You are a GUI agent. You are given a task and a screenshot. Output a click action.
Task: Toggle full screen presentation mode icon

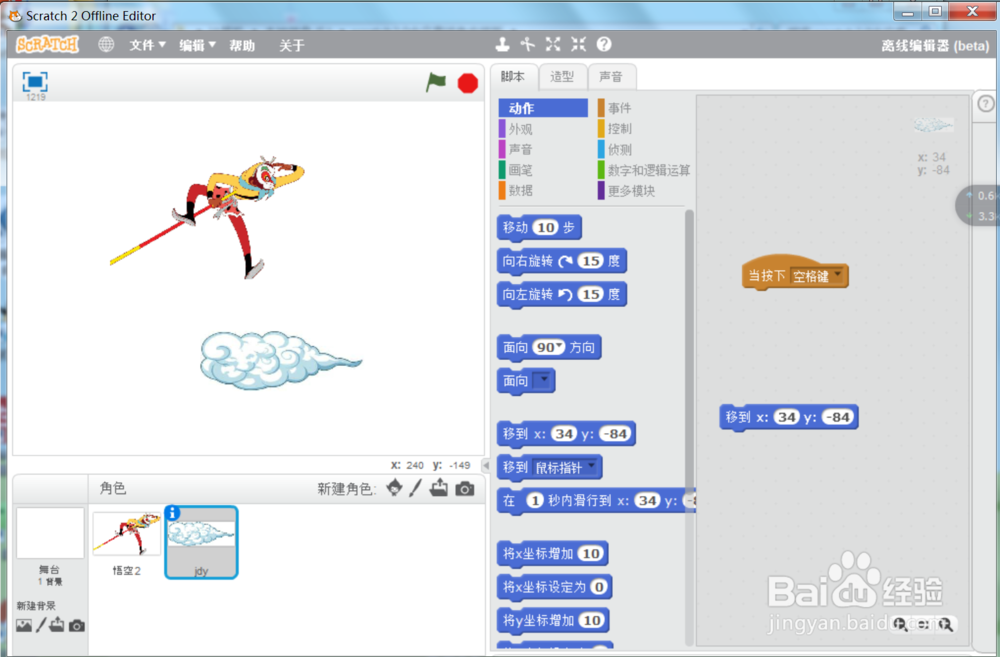pos(35,82)
